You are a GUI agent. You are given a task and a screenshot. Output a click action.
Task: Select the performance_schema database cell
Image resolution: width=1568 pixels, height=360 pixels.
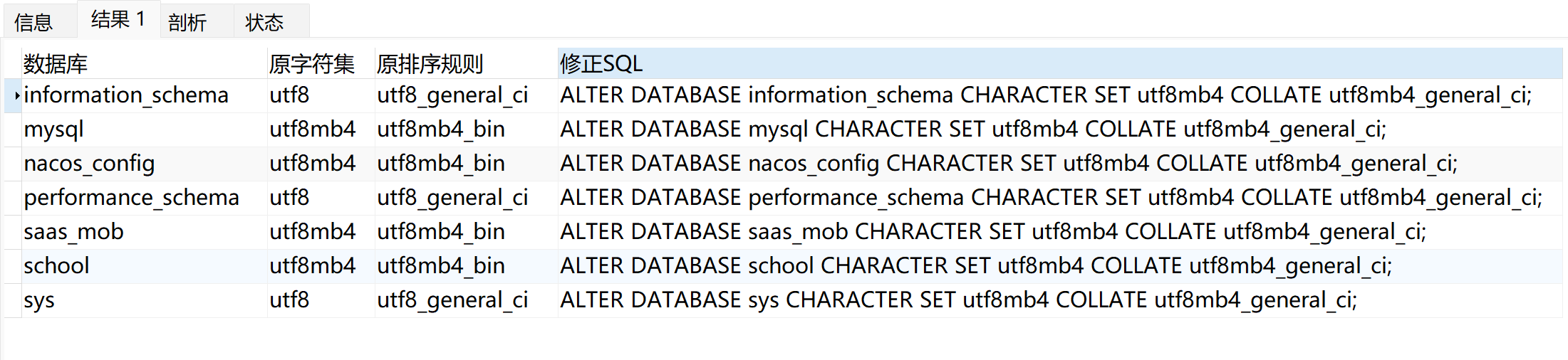pyautogui.click(x=144, y=198)
